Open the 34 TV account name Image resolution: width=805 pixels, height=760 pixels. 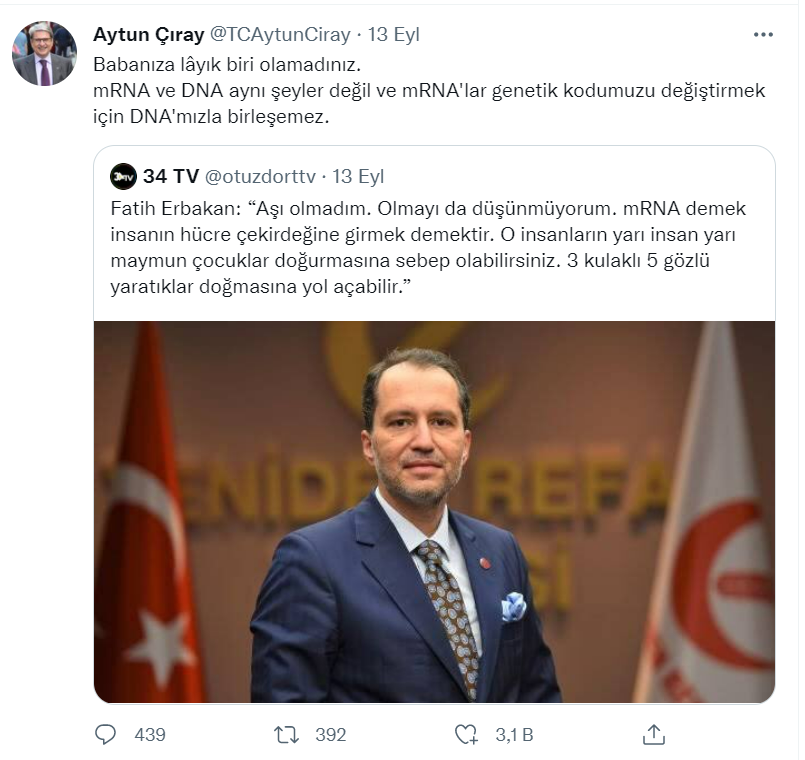[171, 177]
